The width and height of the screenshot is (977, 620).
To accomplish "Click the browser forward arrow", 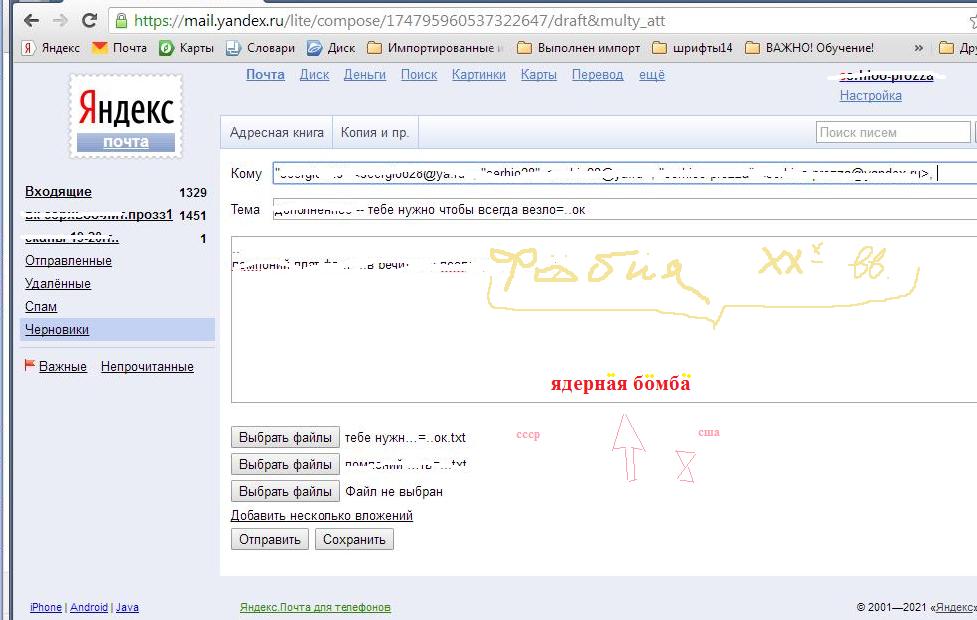I will [x=60, y=20].
